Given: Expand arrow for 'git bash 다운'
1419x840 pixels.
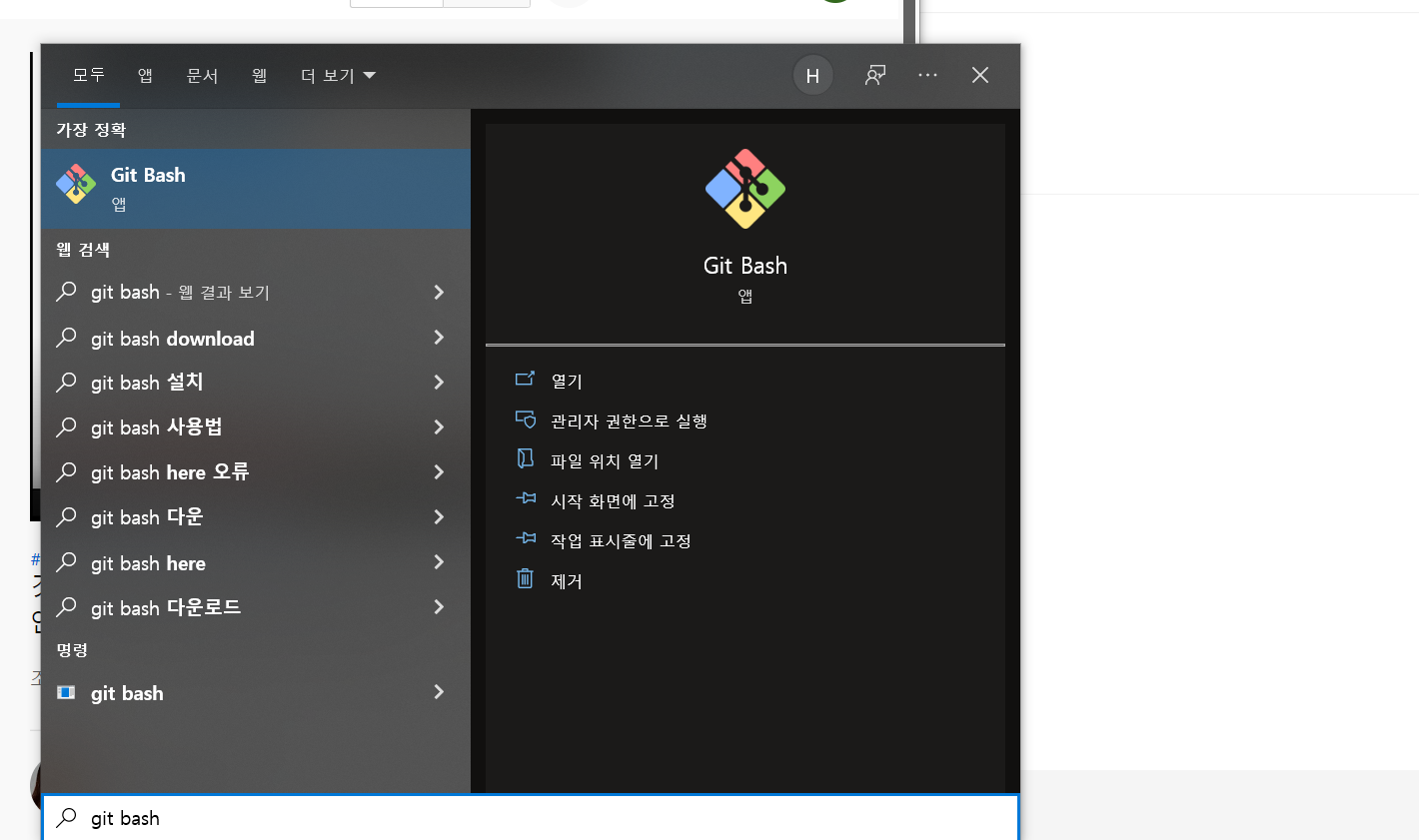Looking at the screenshot, I should tap(439, 516).
